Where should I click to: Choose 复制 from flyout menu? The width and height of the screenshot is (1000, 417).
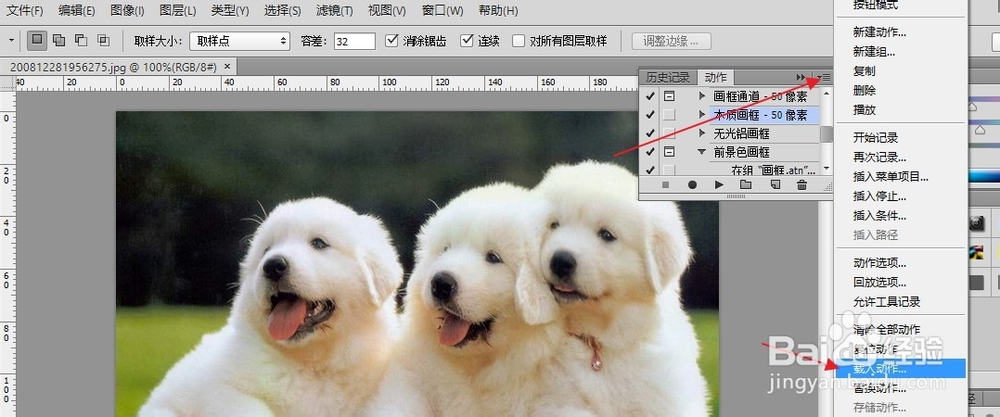pos(864,71)
